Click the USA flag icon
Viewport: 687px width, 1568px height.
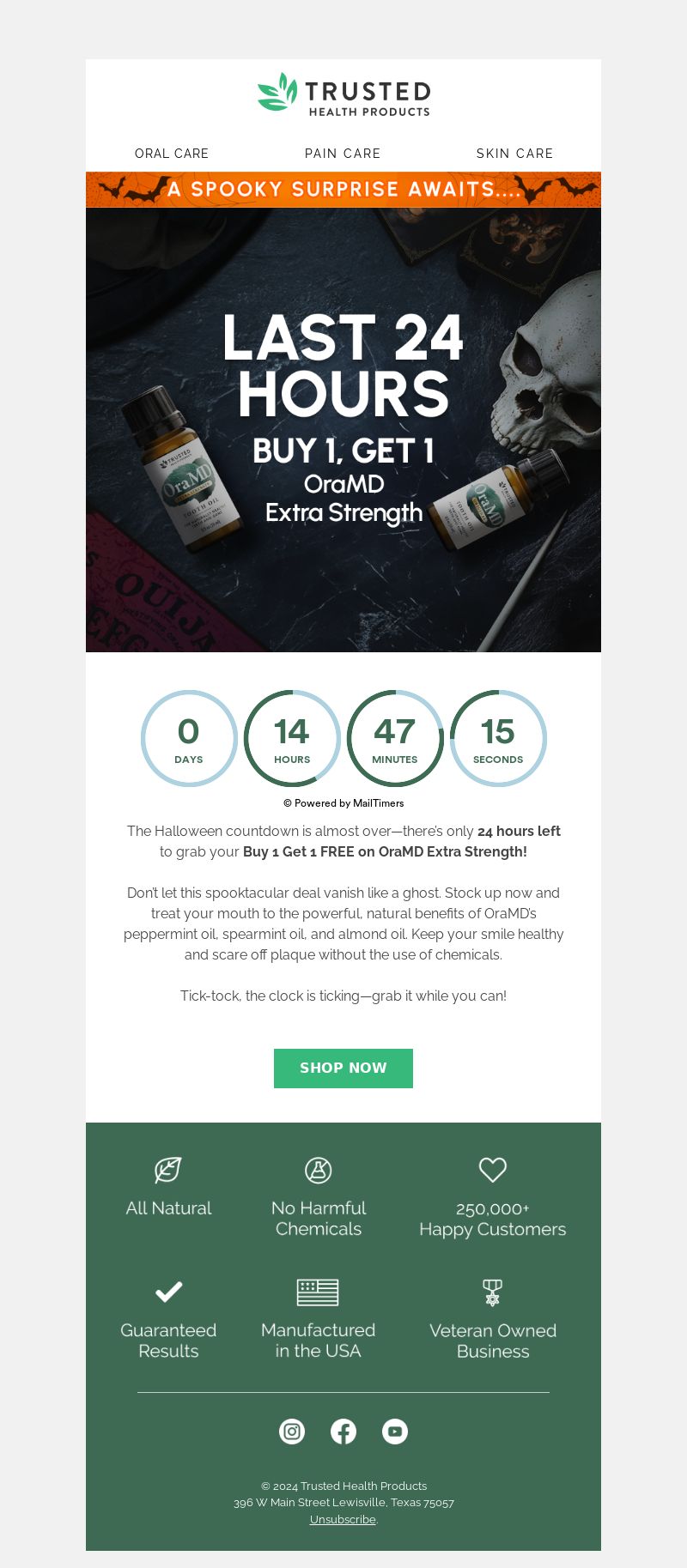tap(318, 1292)
